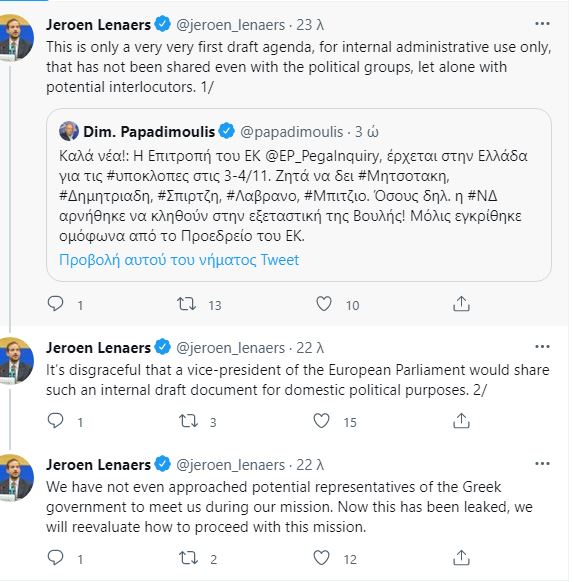The image size is (574, 582).
Task: Like the tweet with 15 likes
Action: (x=322, y=421)
